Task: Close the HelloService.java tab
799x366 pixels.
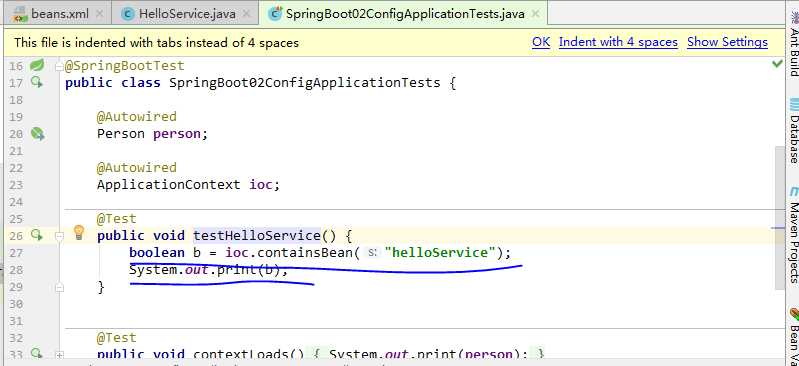Action: (246, 14)
